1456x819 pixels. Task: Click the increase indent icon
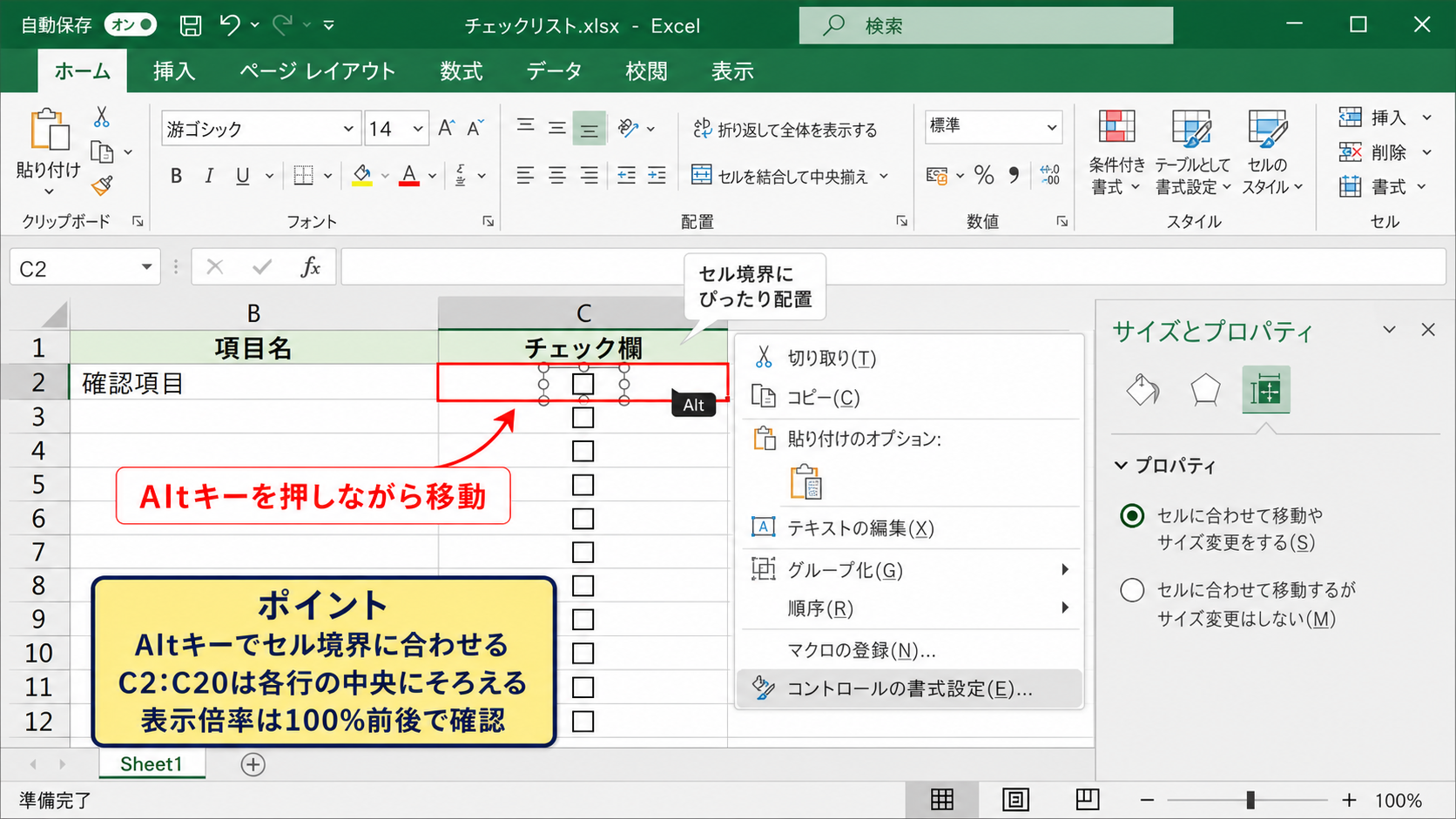(x=657, y=176)
